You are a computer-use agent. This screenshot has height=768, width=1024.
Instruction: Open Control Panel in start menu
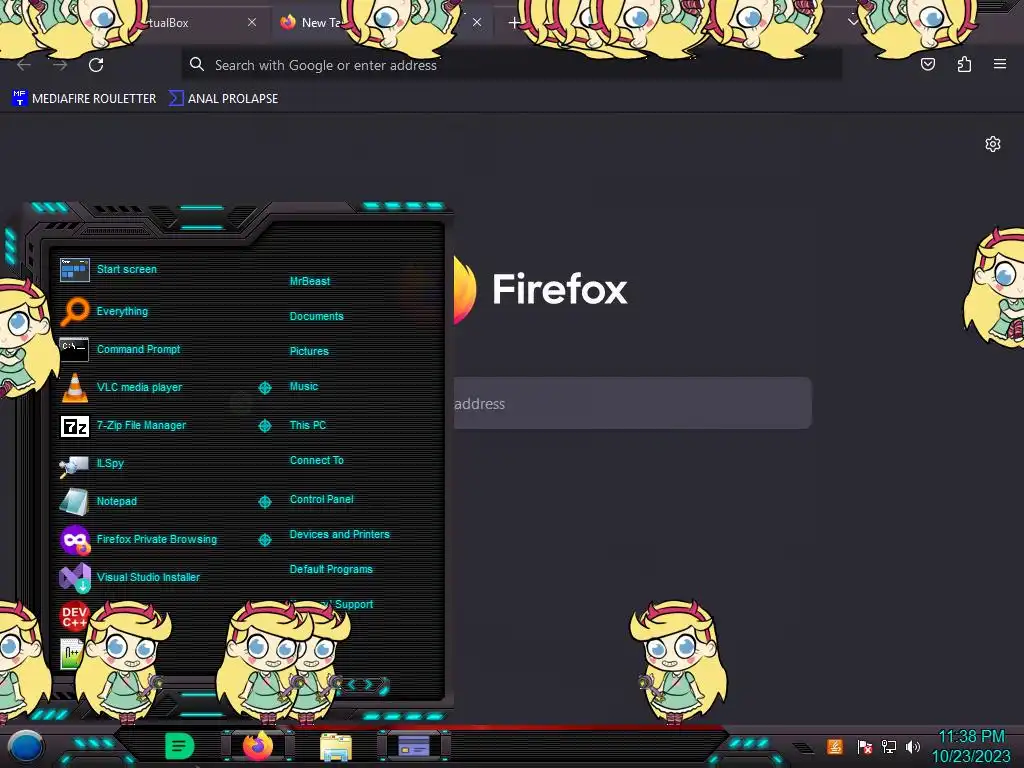pyautogui.click(x=321, y=499)
